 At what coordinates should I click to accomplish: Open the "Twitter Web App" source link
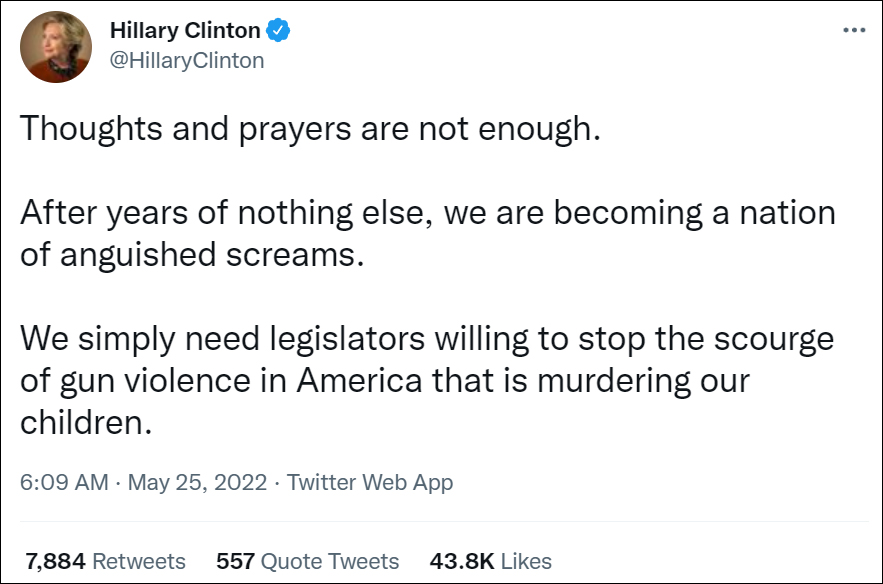click(x=370, y=482)
